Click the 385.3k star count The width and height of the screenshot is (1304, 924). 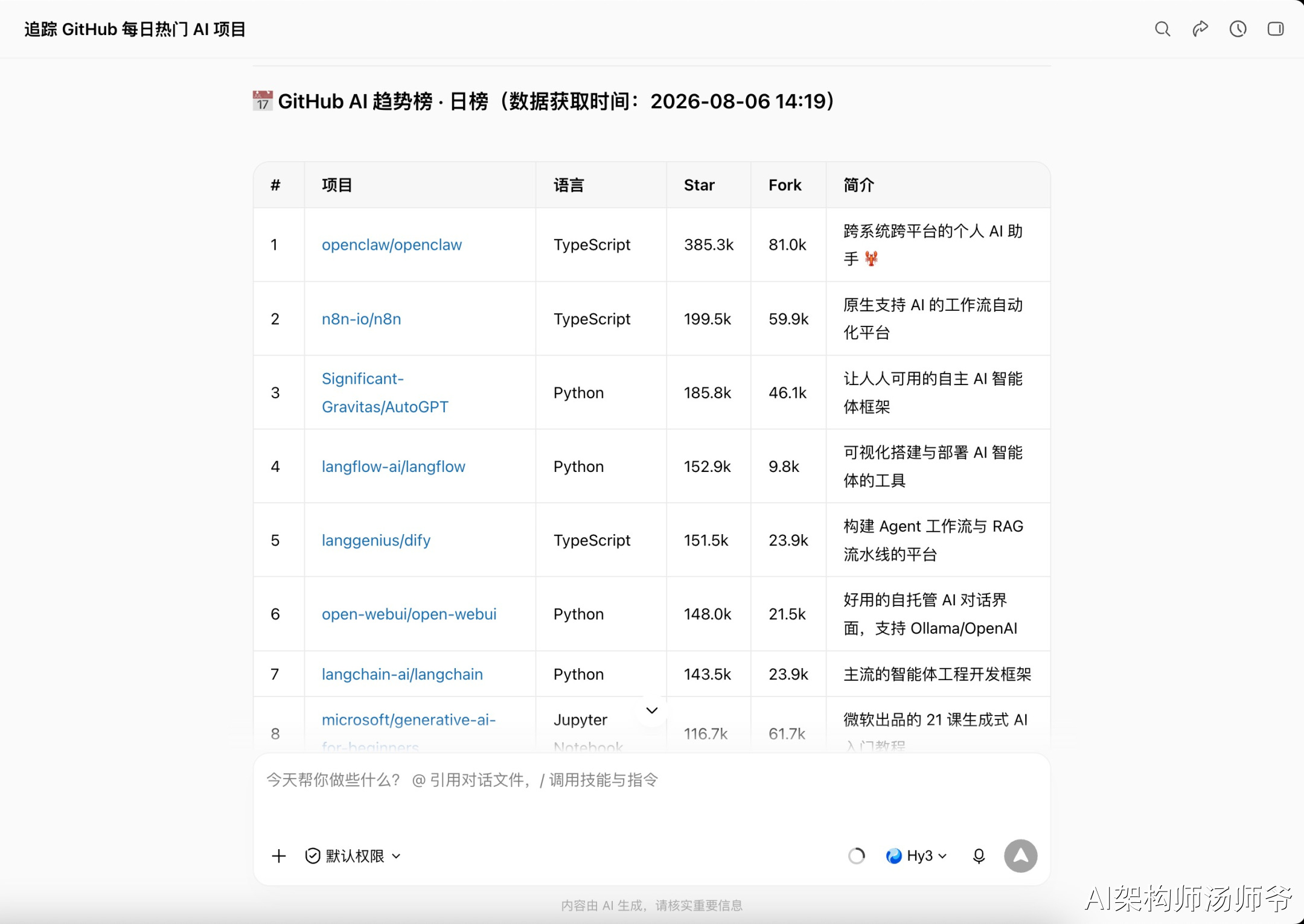709,244
